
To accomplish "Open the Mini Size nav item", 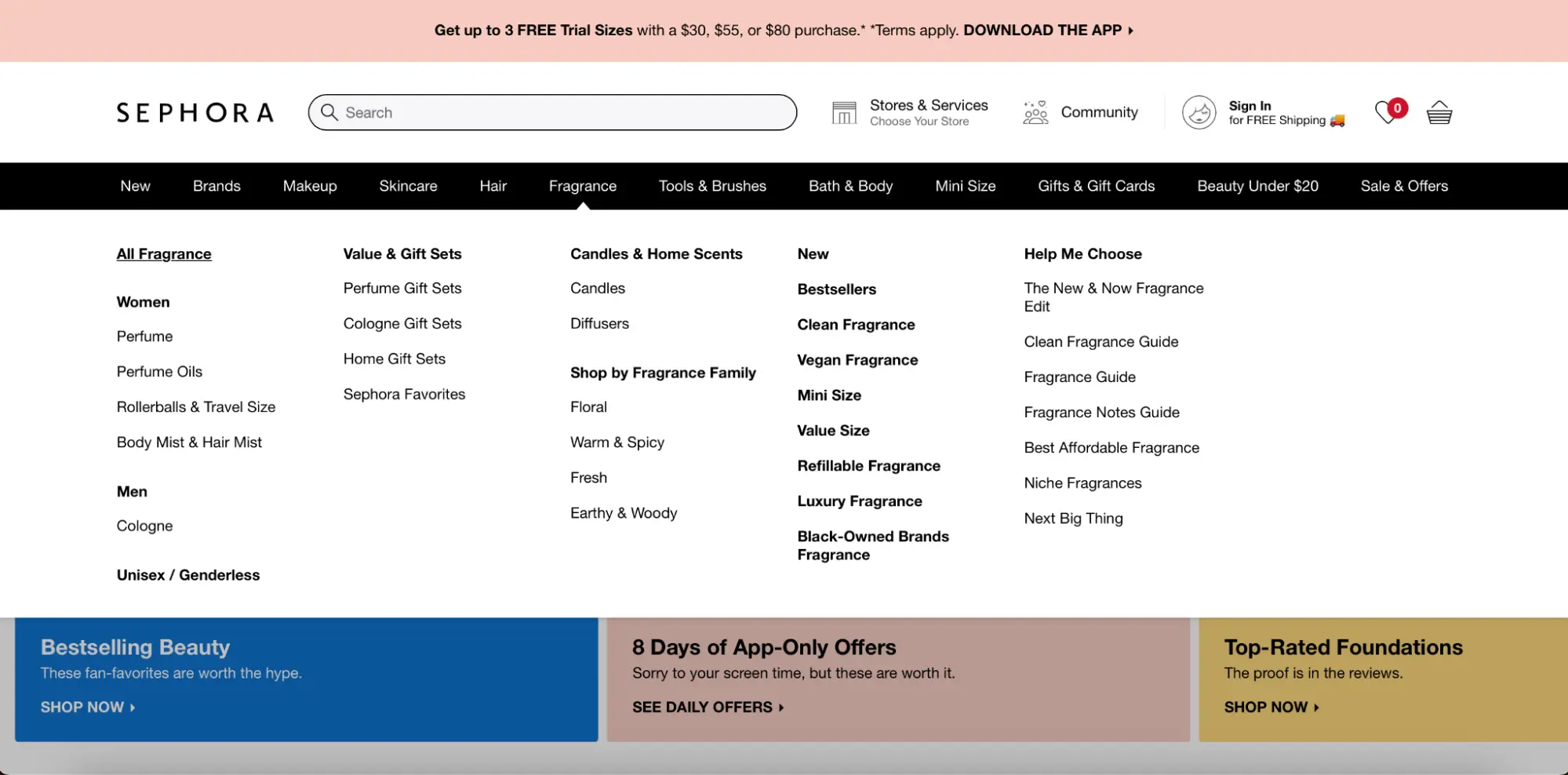I will (x=965, y=186).
